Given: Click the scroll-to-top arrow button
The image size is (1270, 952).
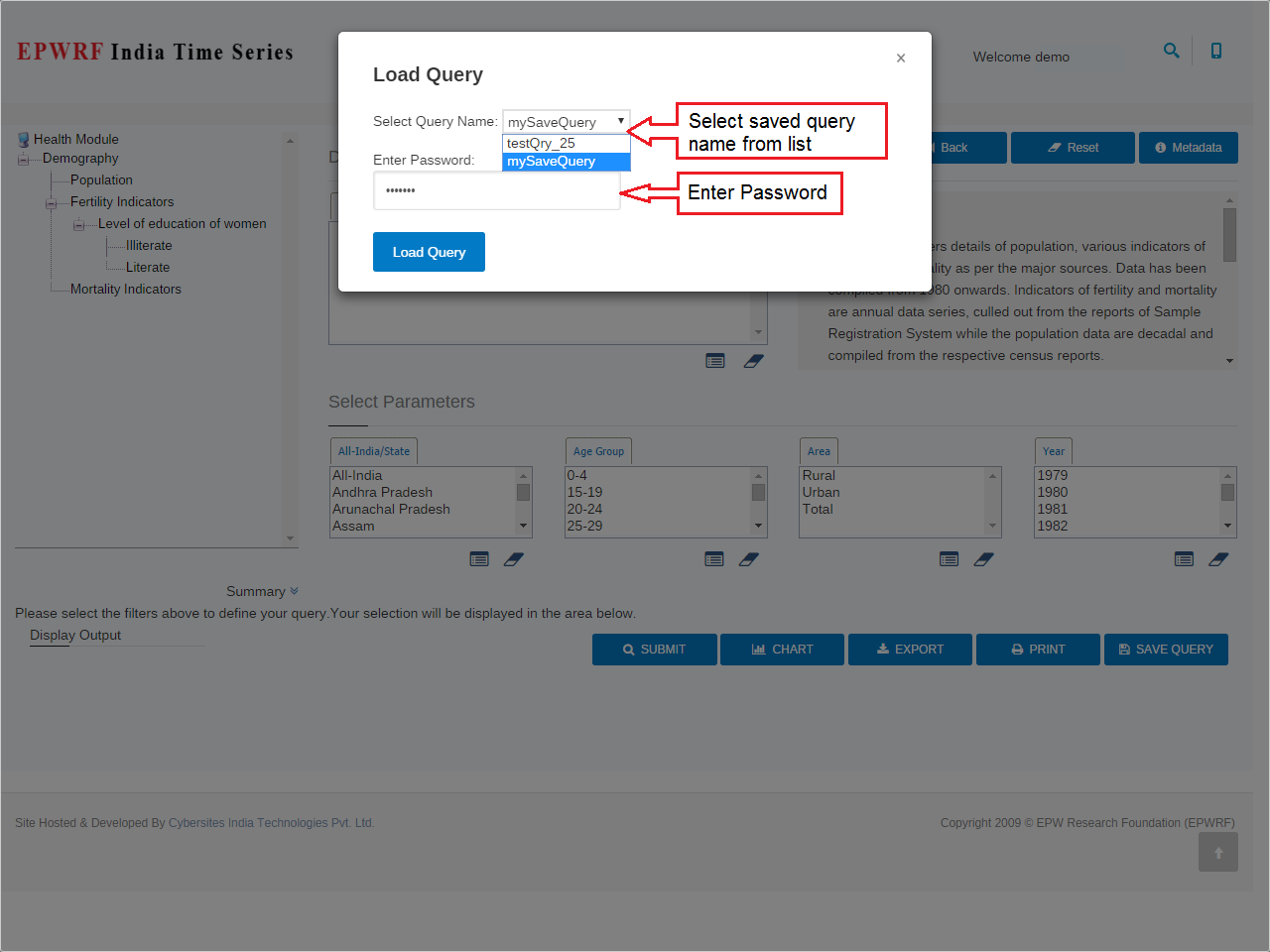Looking at the screenshot, I should [1217, 853].
